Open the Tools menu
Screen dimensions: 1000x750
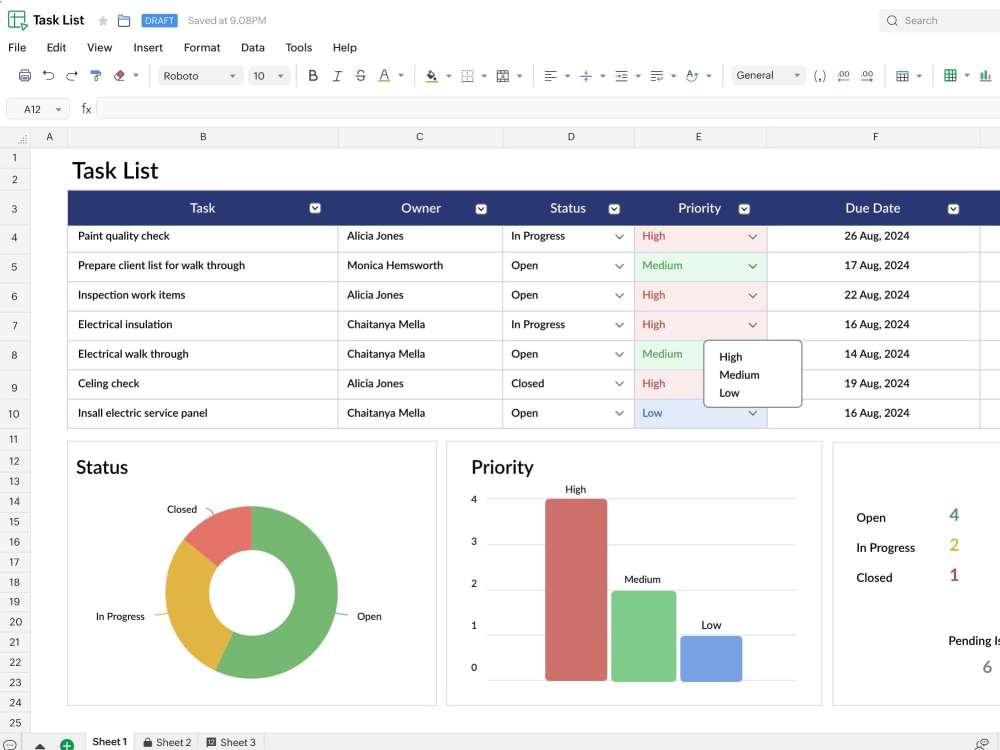click(x=298, y=48)
